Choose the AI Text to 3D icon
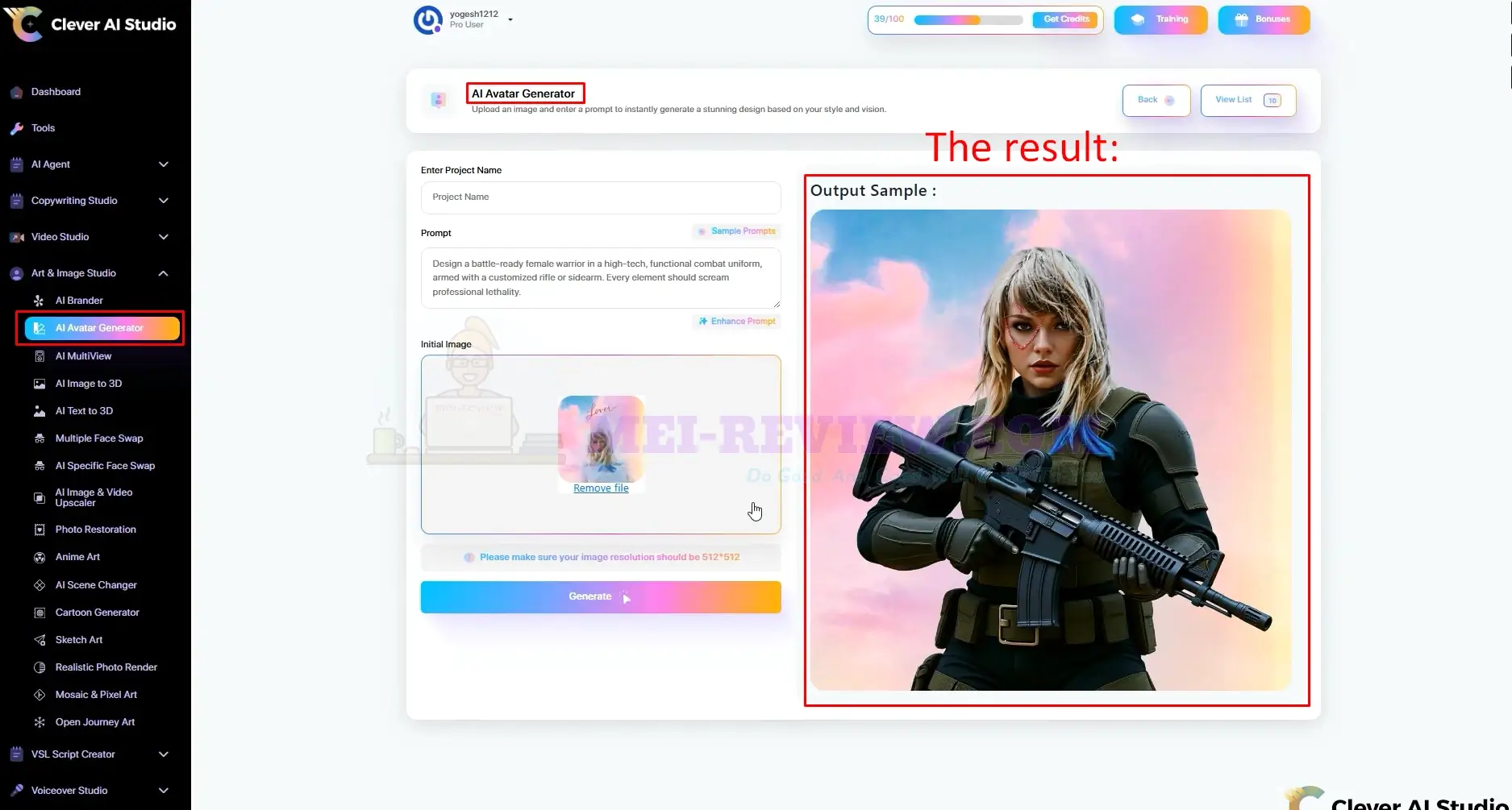 pyautogui.click(x=39, y=411)
